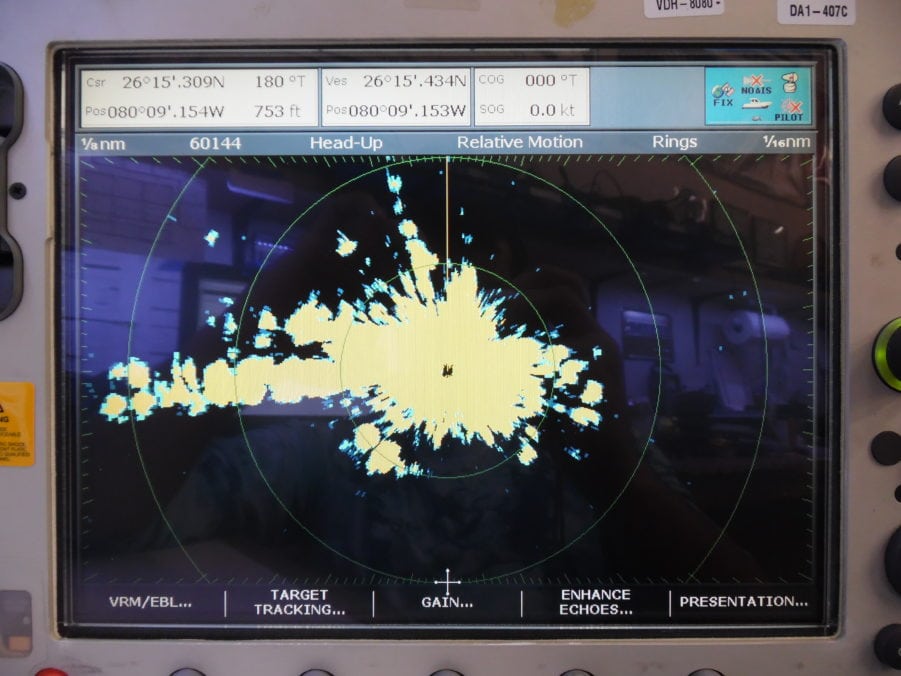
Task: Select cursor longitude 080°09'.154W
Action: (x=165, y=112)
